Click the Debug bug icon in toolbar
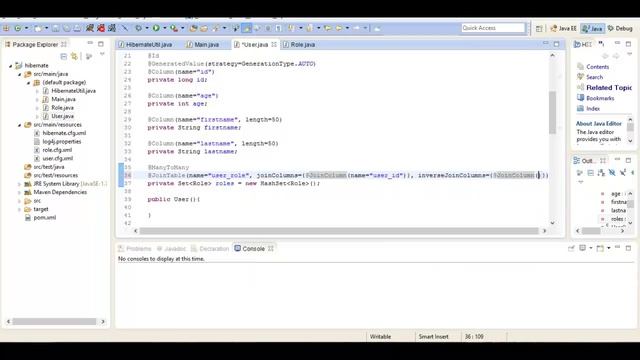640x360 pixels. 139,28
